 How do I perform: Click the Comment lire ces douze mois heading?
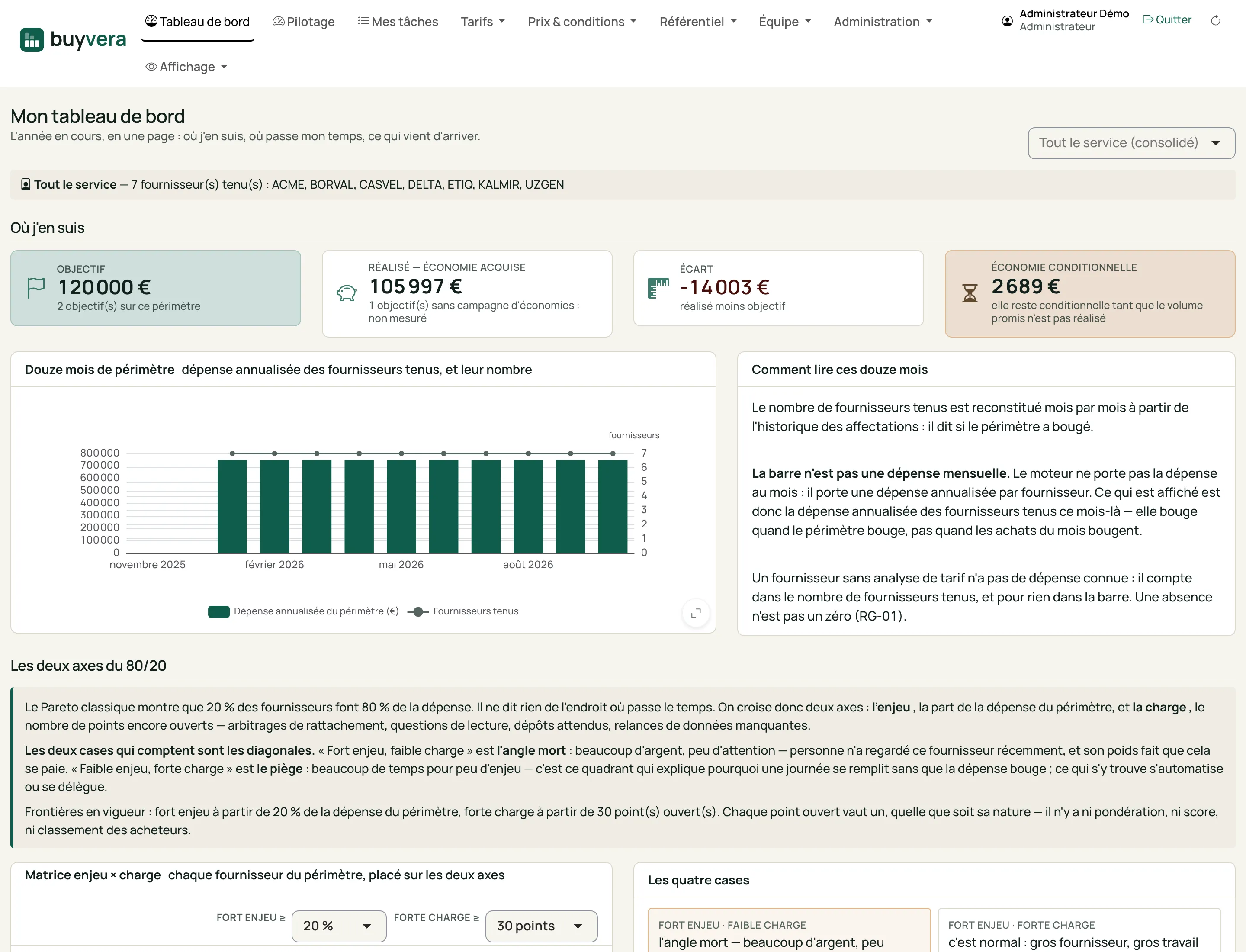[x=839, y=370]
